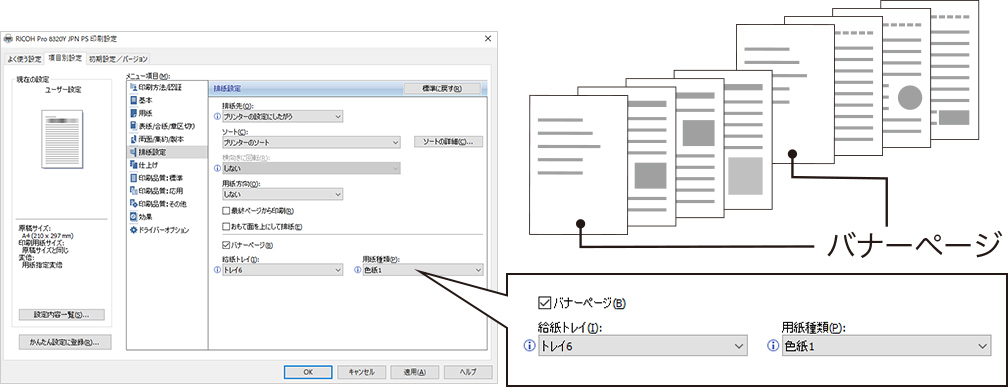The image size is (1008, 389).
Task: Select the 用紙 menu item icon
Action: (134, 113)
